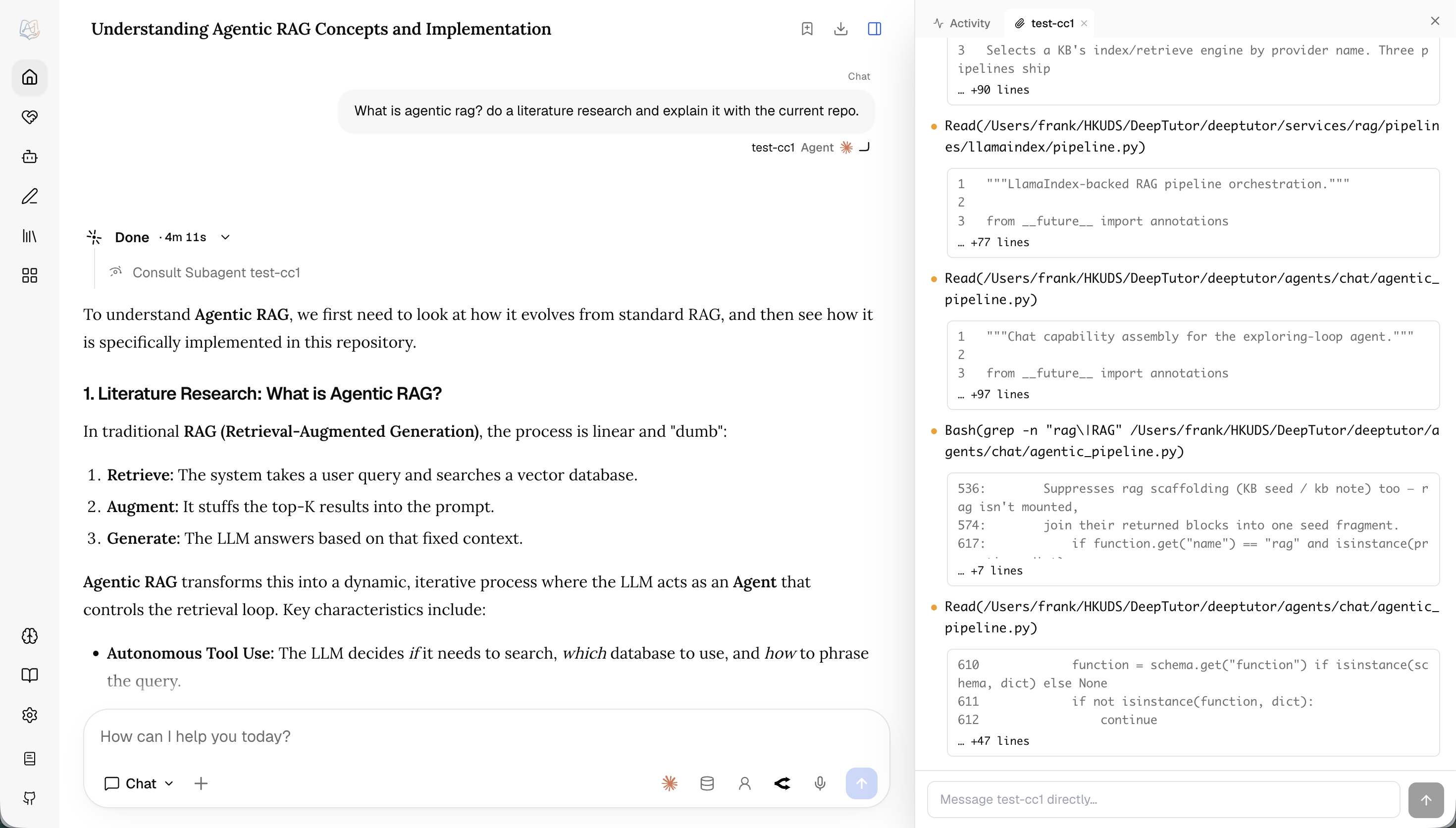Focus the How can I help input
Image resolution: width=1456 pixels, height=828 pixels.
486,736
